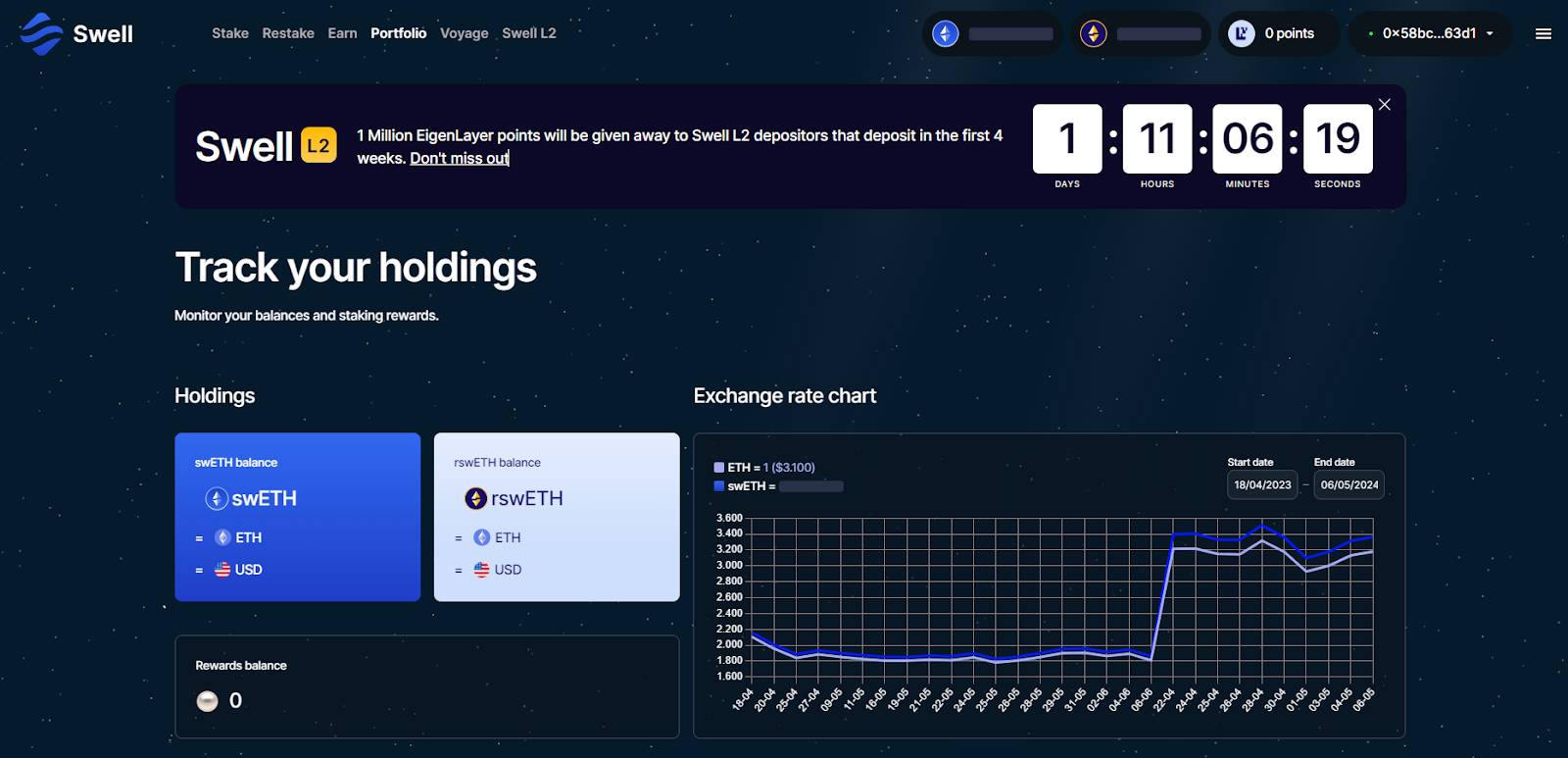The image size is (1568, 758).
Task: Follow the "Don't miss out" link
Action: [459, 158]
